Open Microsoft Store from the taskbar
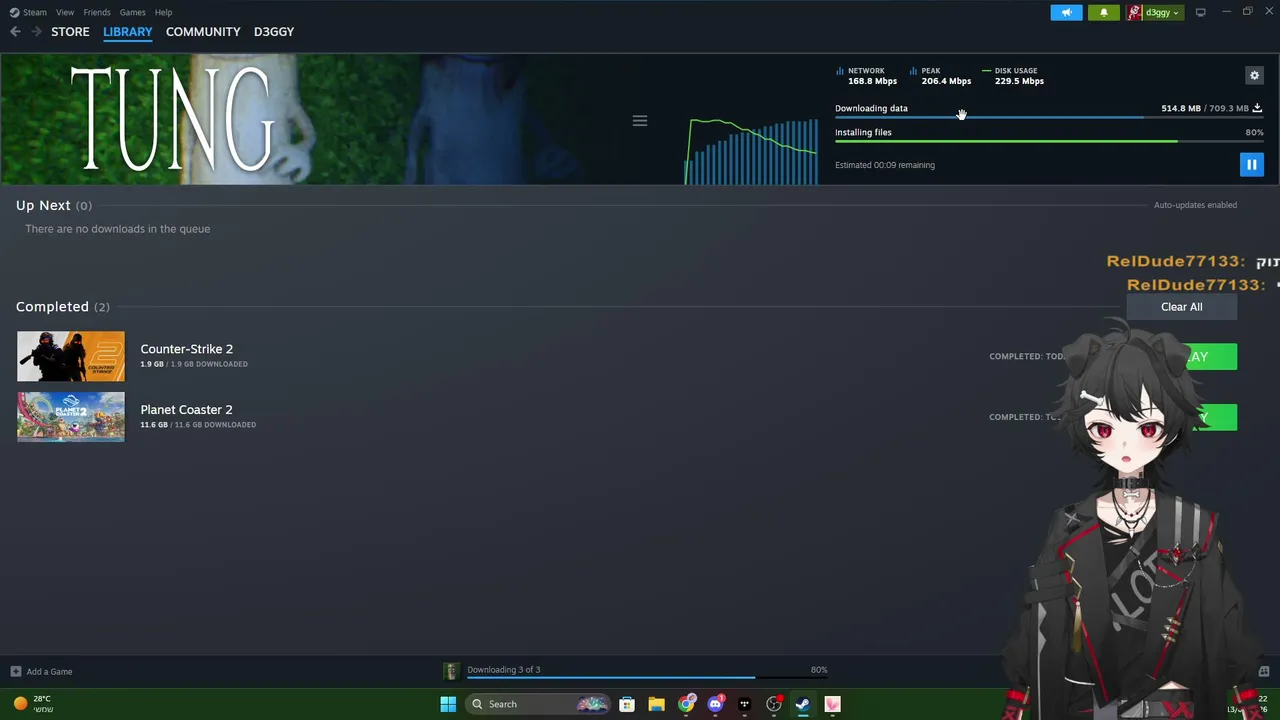 pos(627,704)
